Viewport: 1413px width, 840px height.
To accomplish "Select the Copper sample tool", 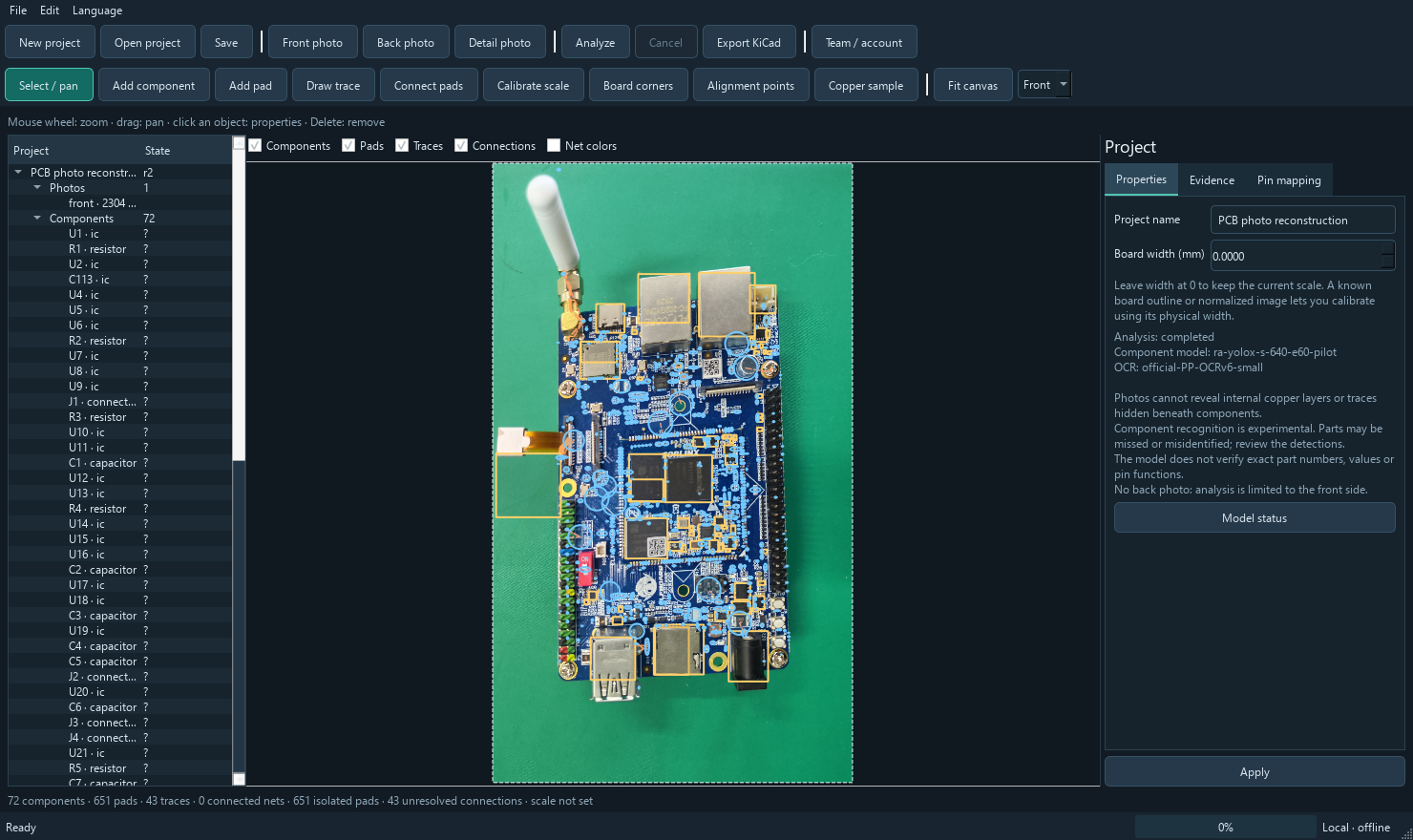I will click(x=866, y=86).
